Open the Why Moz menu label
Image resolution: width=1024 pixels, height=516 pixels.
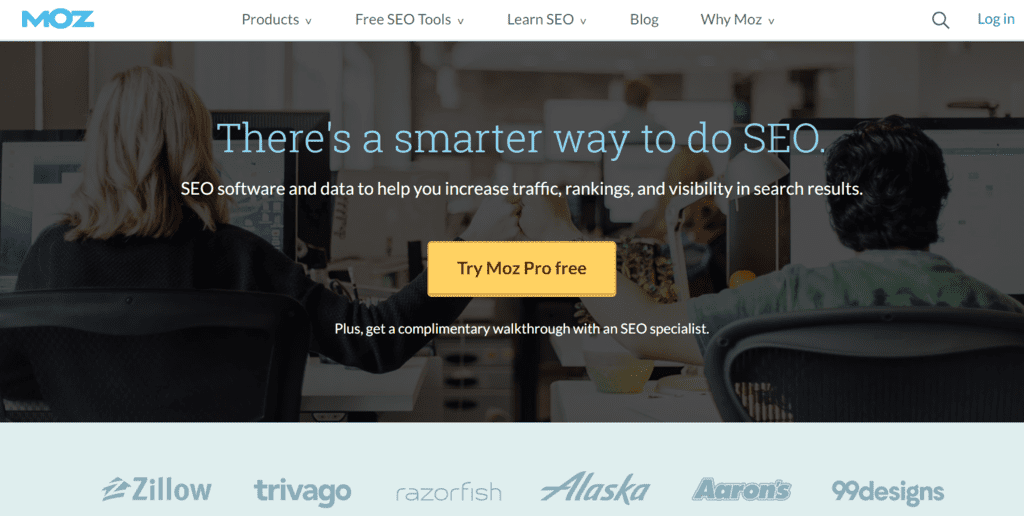click(x=731, y=20)
